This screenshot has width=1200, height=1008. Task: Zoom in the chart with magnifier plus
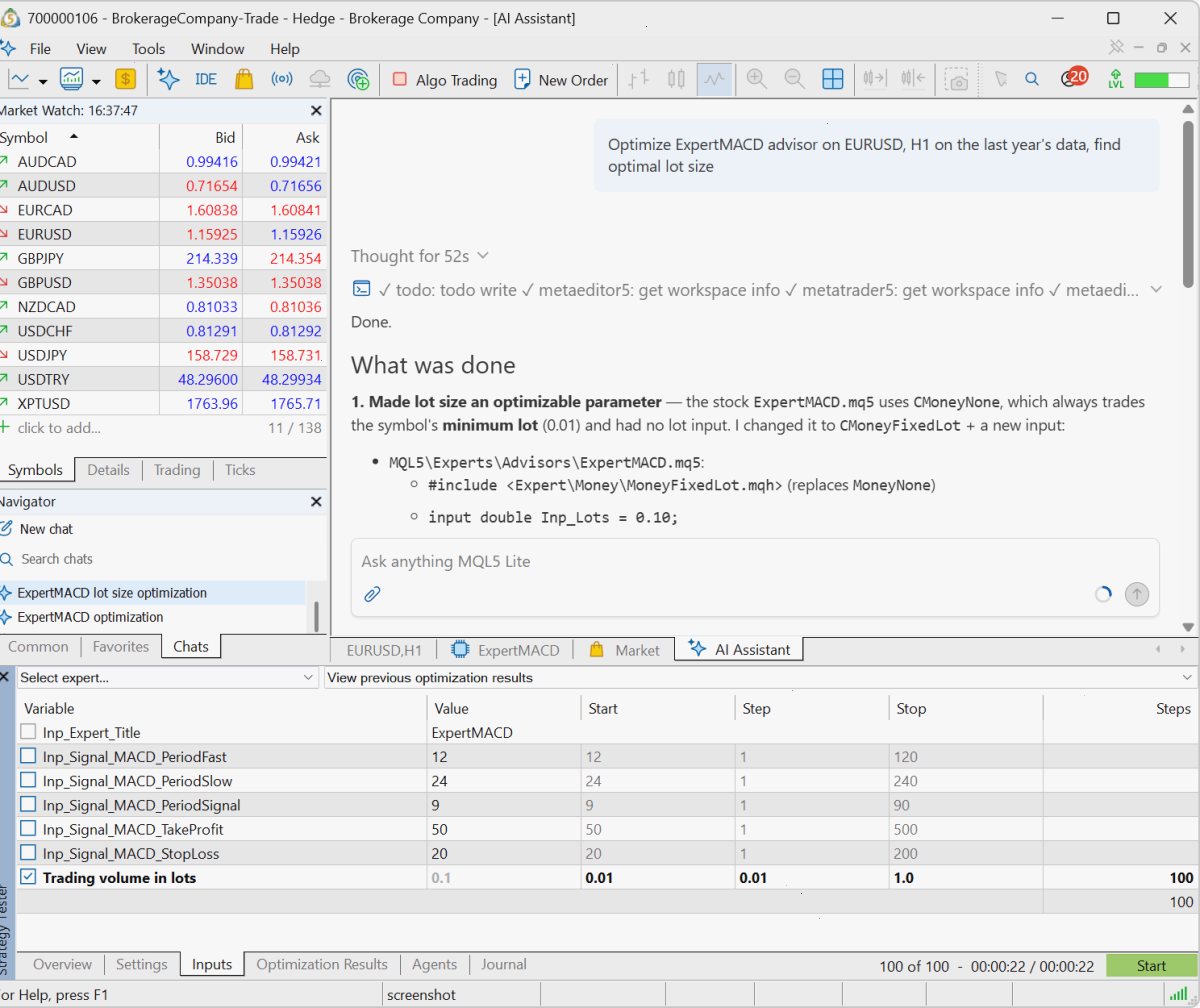pyautogui.click(x=757, y=80)
